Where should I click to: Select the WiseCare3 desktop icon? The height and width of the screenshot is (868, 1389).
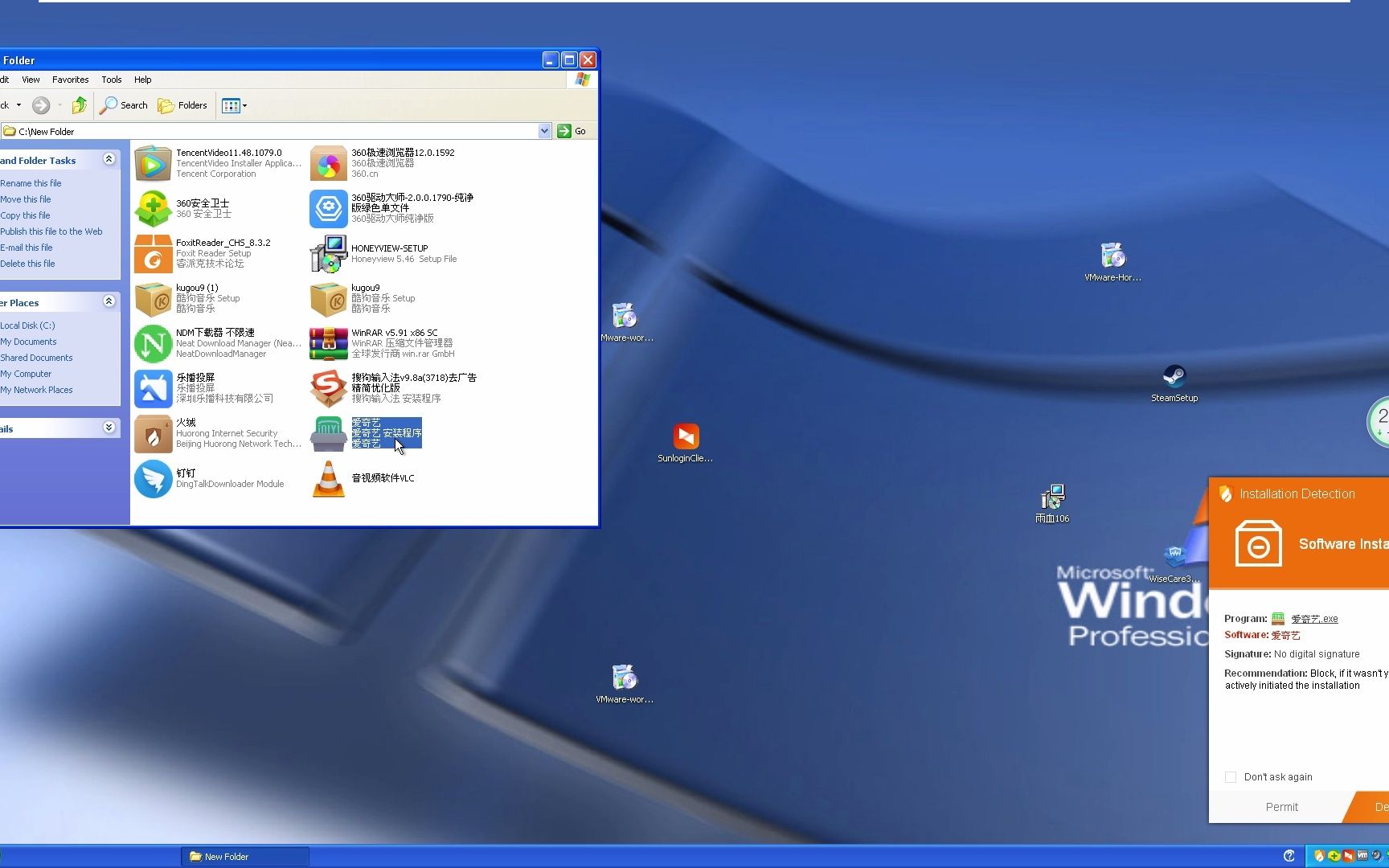click(x=1174, y=555)
